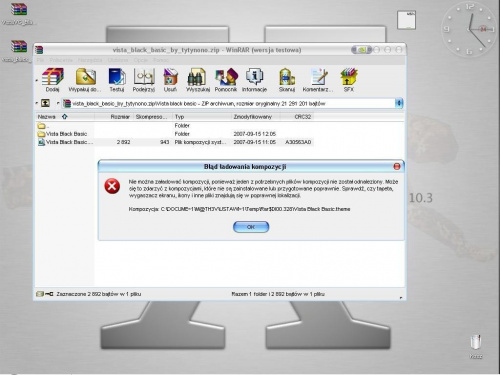
Task: Click the Wypakuj do extract icon
Action: [x=85, y=80]
